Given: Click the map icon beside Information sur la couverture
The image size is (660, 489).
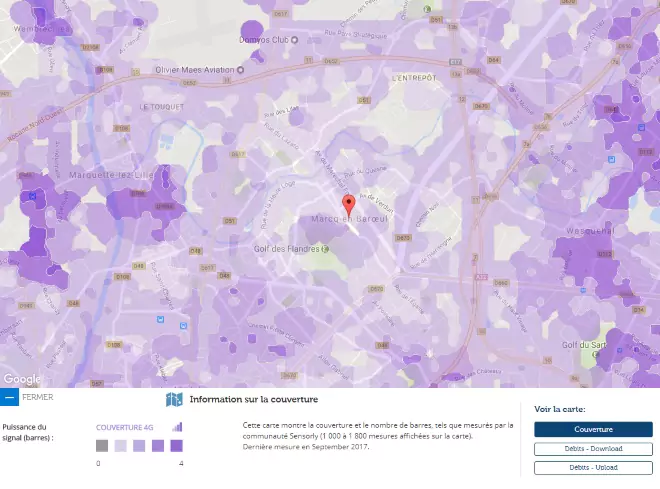Looking at the screenshot, I should click(174, 399).
